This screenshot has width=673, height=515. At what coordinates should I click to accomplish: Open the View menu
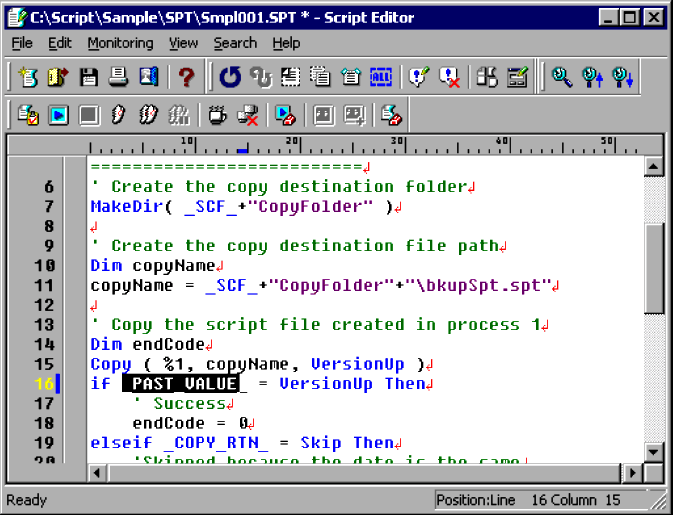[183, 43]
